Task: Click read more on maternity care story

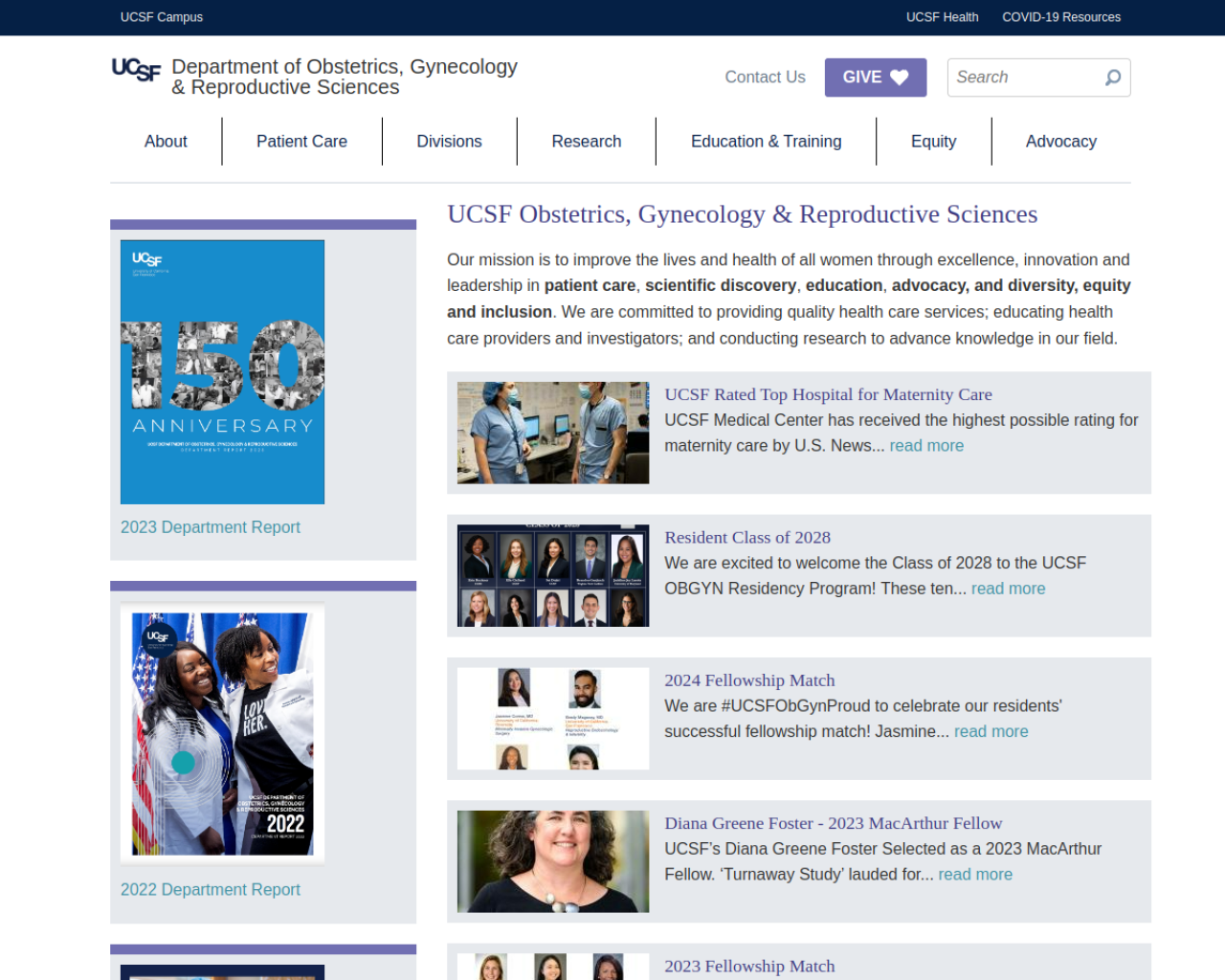Action: (926, 446)
